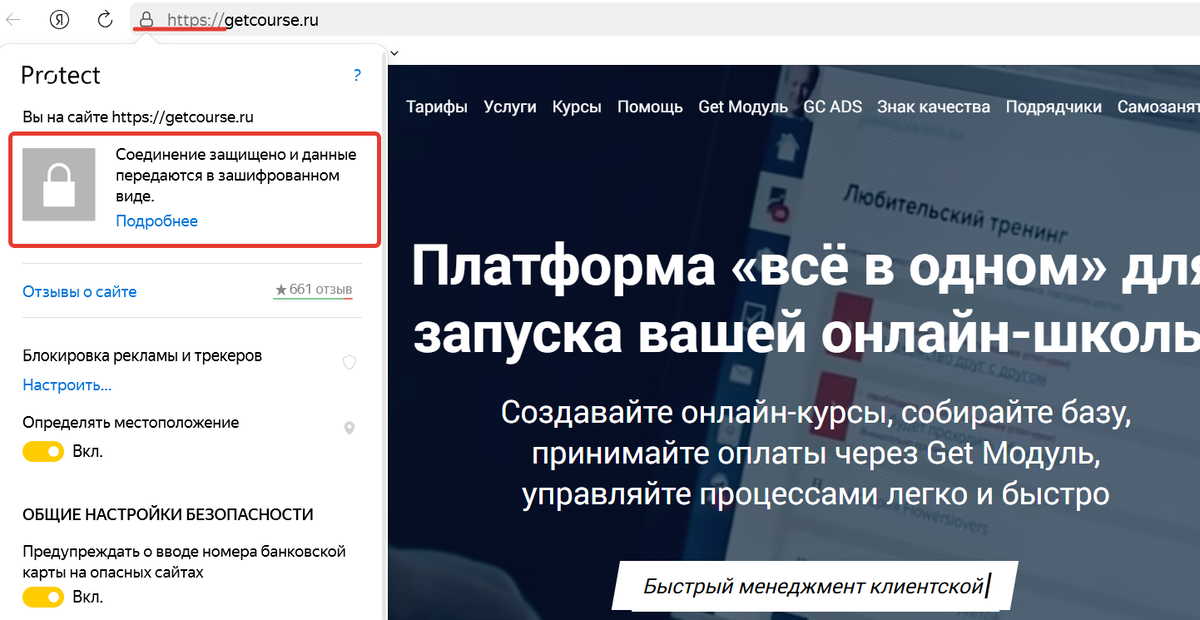This screenshot has height=620, width=1200.
Task: Expand the small chevron below address bar
Action: [394, 52]
